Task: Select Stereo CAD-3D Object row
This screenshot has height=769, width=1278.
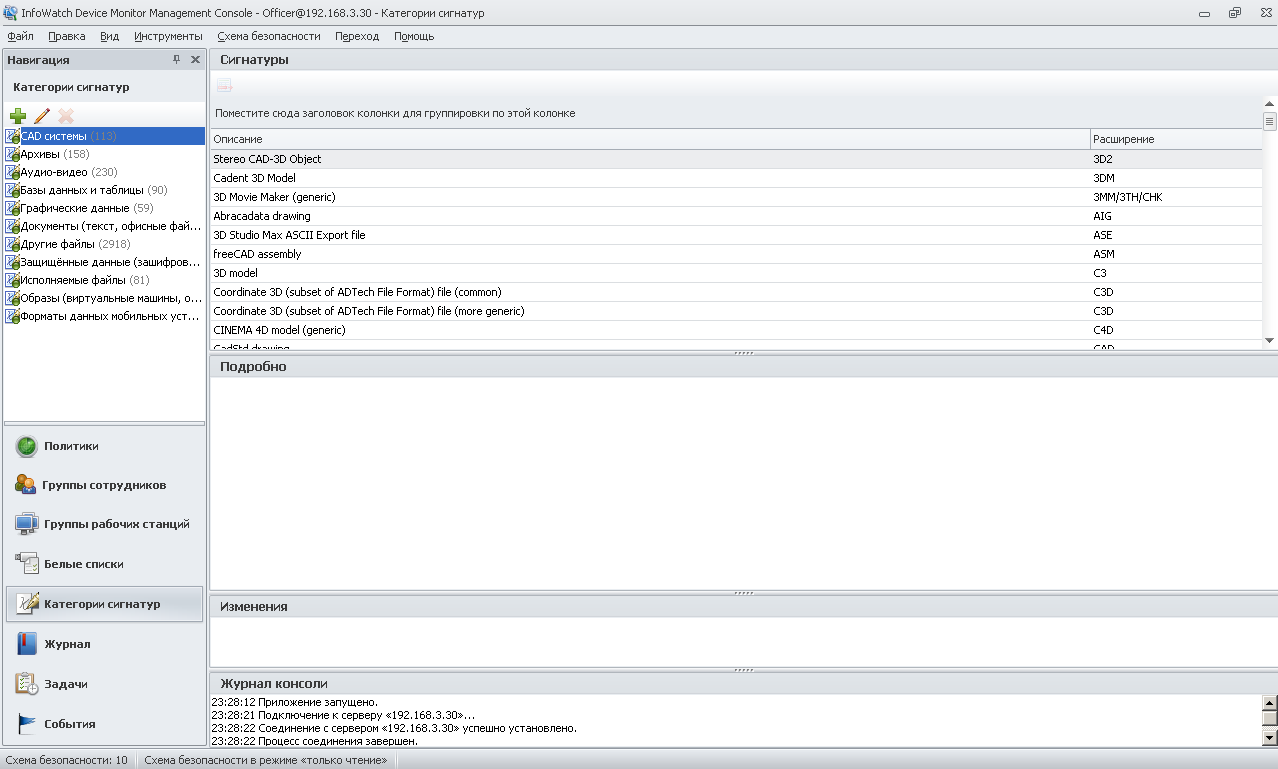Action: (x=736, y=159)
